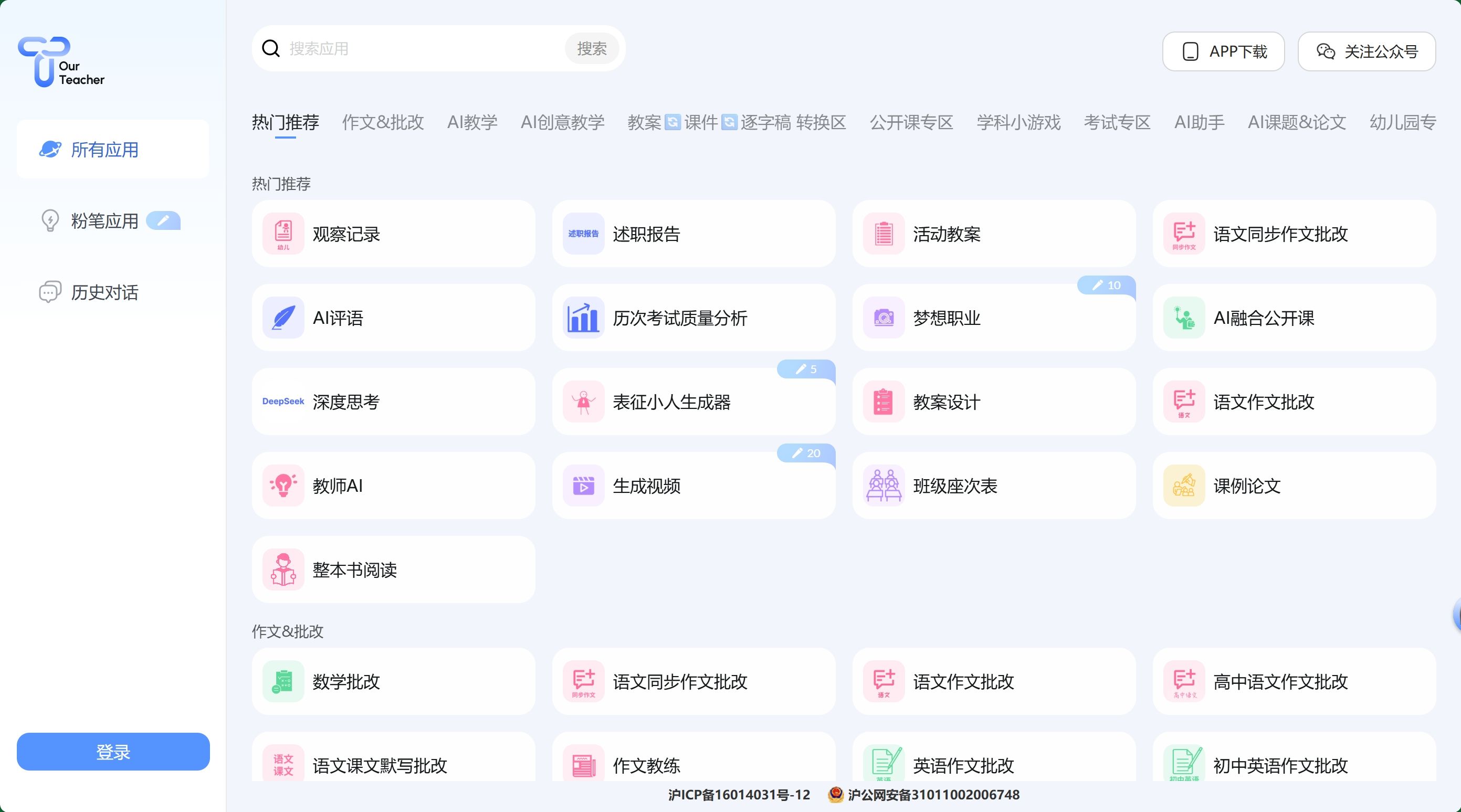Click the 班级座次表 seating icon

point(883,486)
